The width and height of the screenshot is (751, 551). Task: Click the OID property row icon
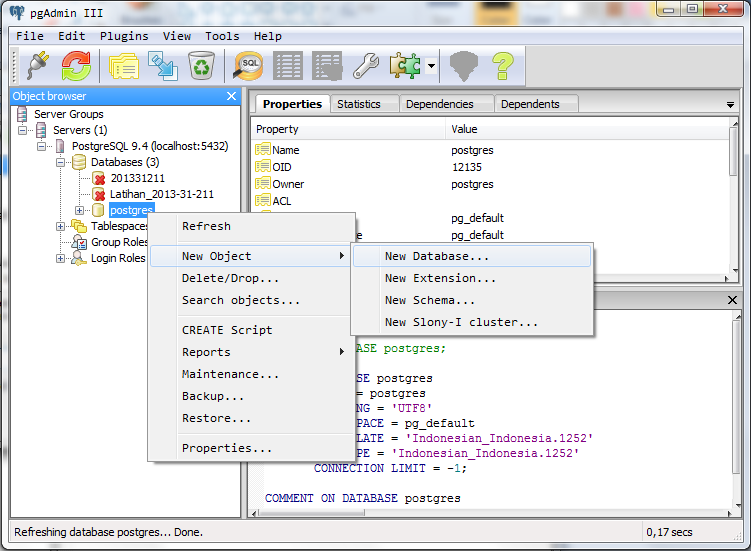tap(262, 167)
